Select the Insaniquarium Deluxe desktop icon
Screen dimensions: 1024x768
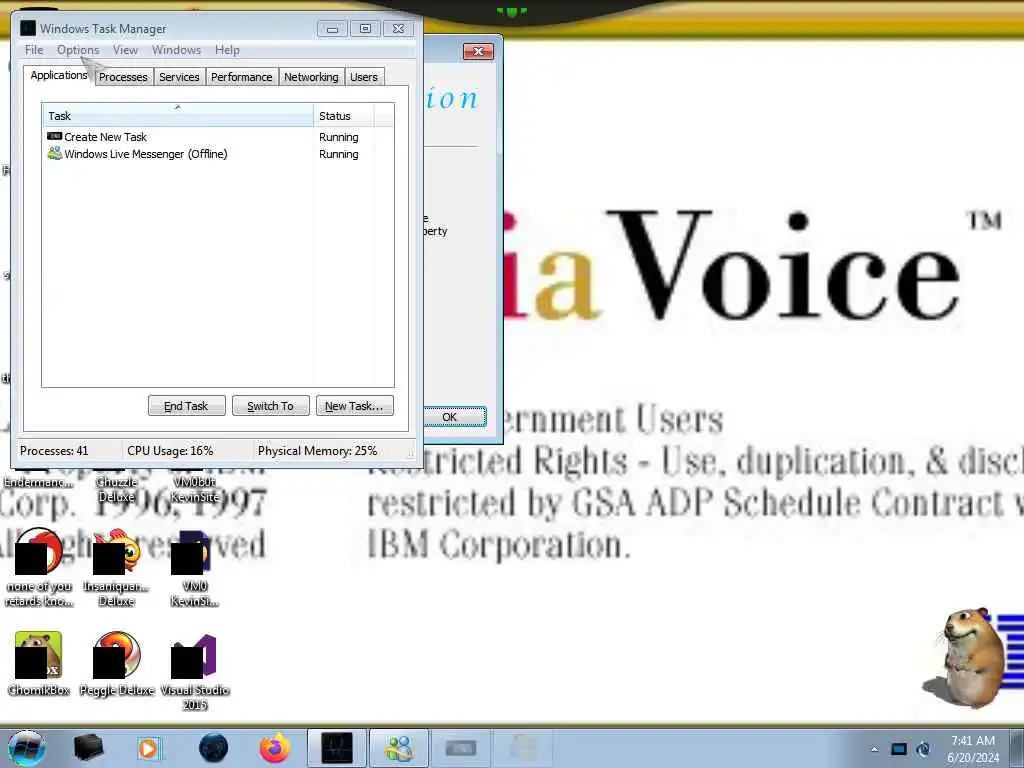point(116,567)
